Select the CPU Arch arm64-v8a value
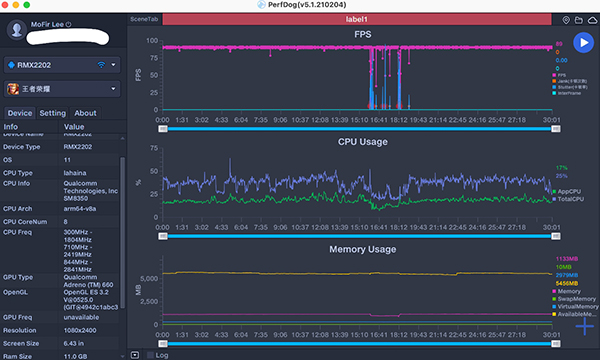The width and height of the screenshot is (600, 360). [x=80, y=209]
